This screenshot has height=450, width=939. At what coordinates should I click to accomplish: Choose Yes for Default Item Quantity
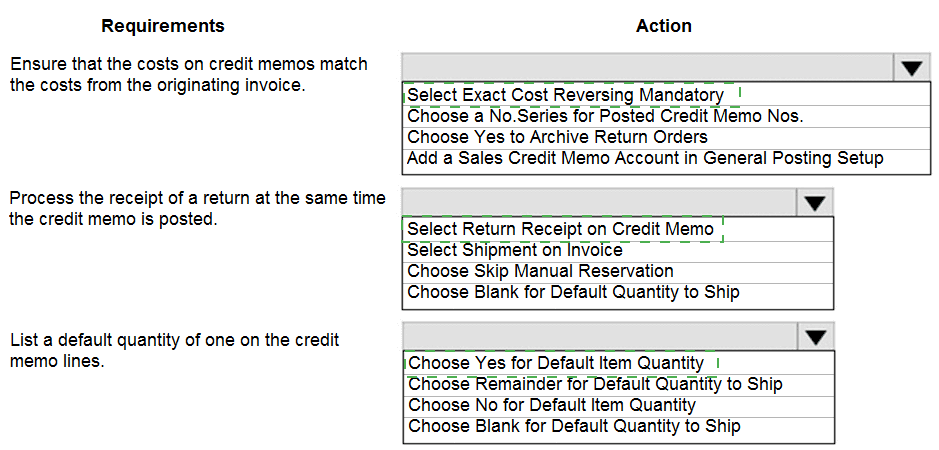point(555,362)
